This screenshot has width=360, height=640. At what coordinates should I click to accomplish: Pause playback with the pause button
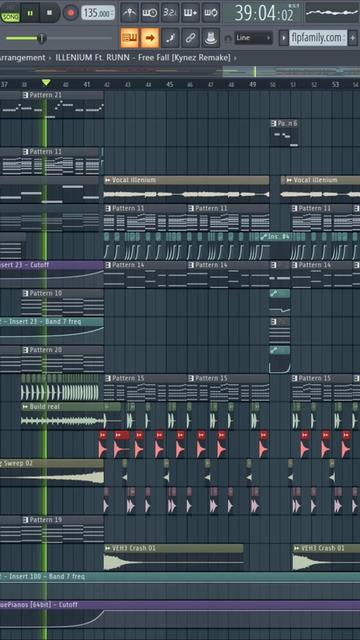[x=30, y=13]
